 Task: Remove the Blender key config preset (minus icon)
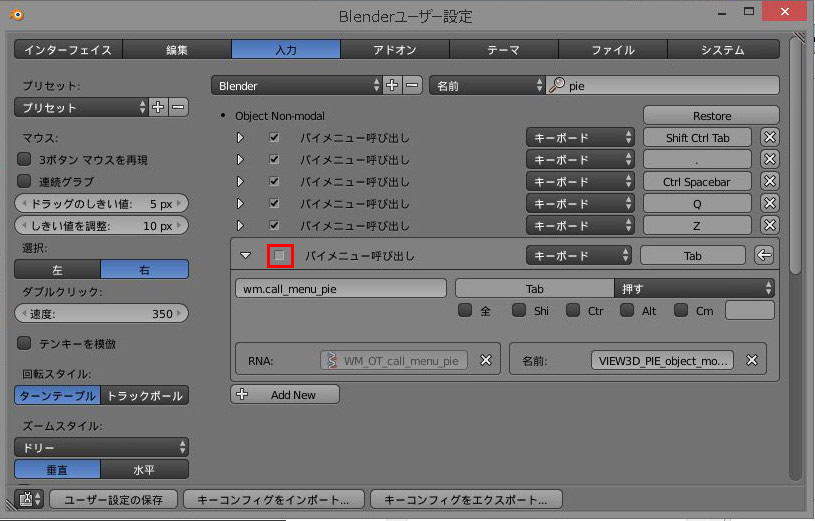[412, 85]
